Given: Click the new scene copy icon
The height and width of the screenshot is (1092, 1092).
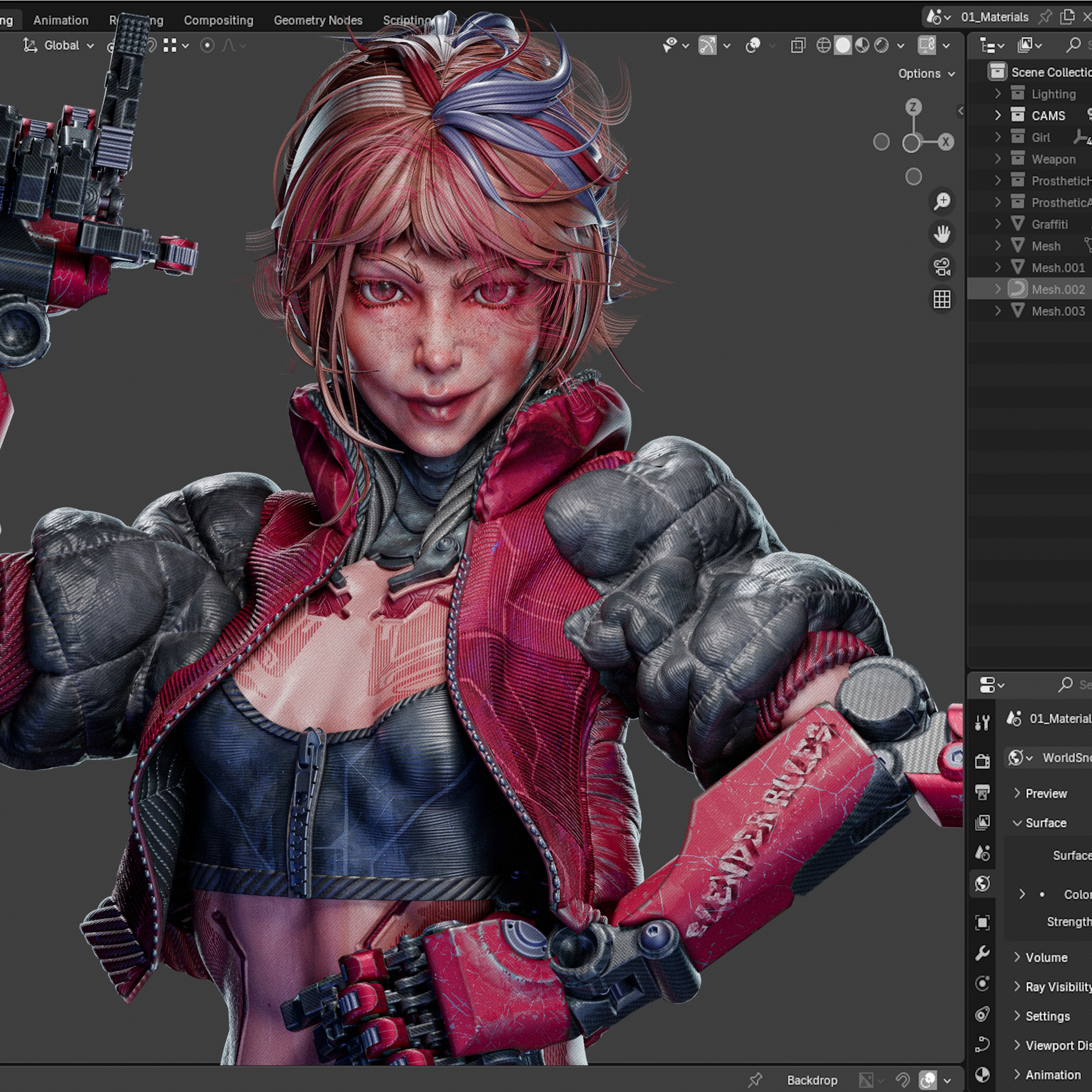Looking at the screenshot, I should coord(1067,17).
